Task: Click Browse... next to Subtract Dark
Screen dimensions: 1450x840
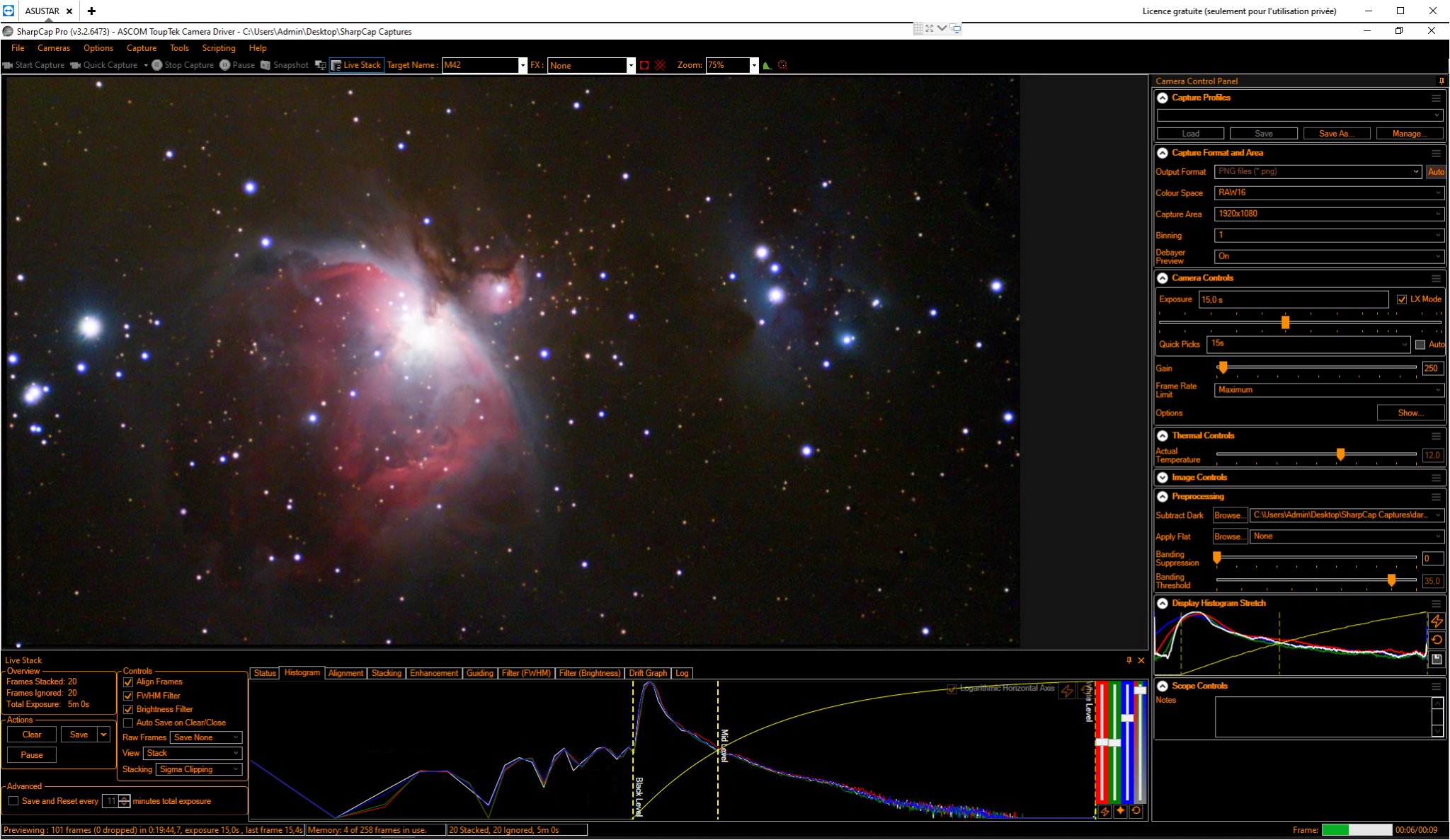Action: point(1230,515)
